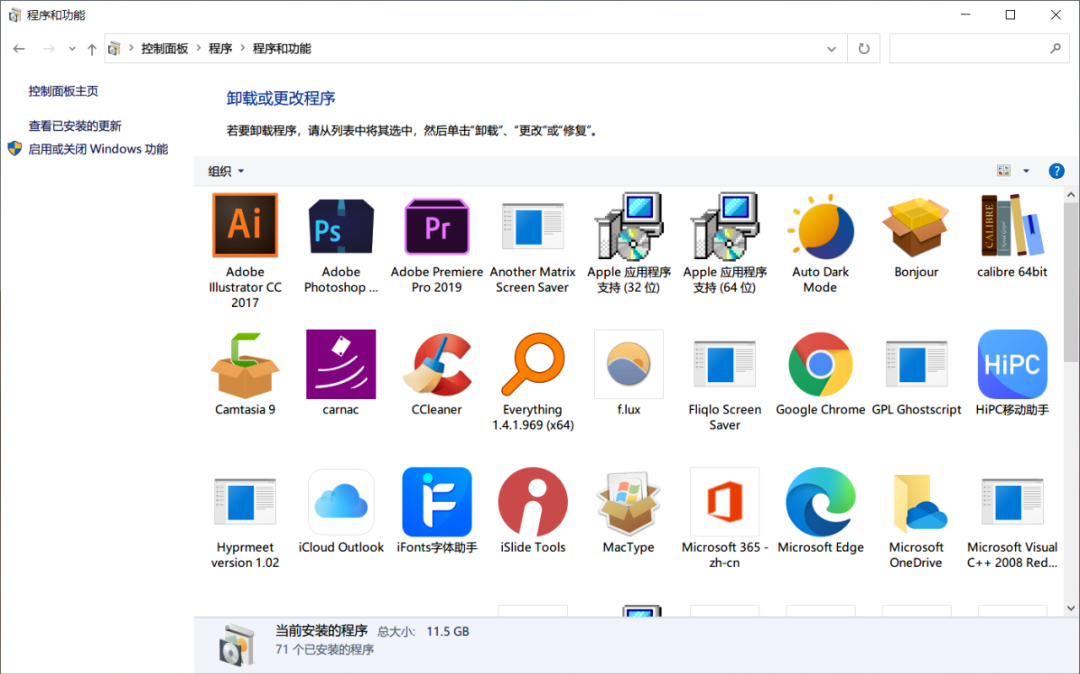Navigate to 控制面板 breadcrumb

165,49
